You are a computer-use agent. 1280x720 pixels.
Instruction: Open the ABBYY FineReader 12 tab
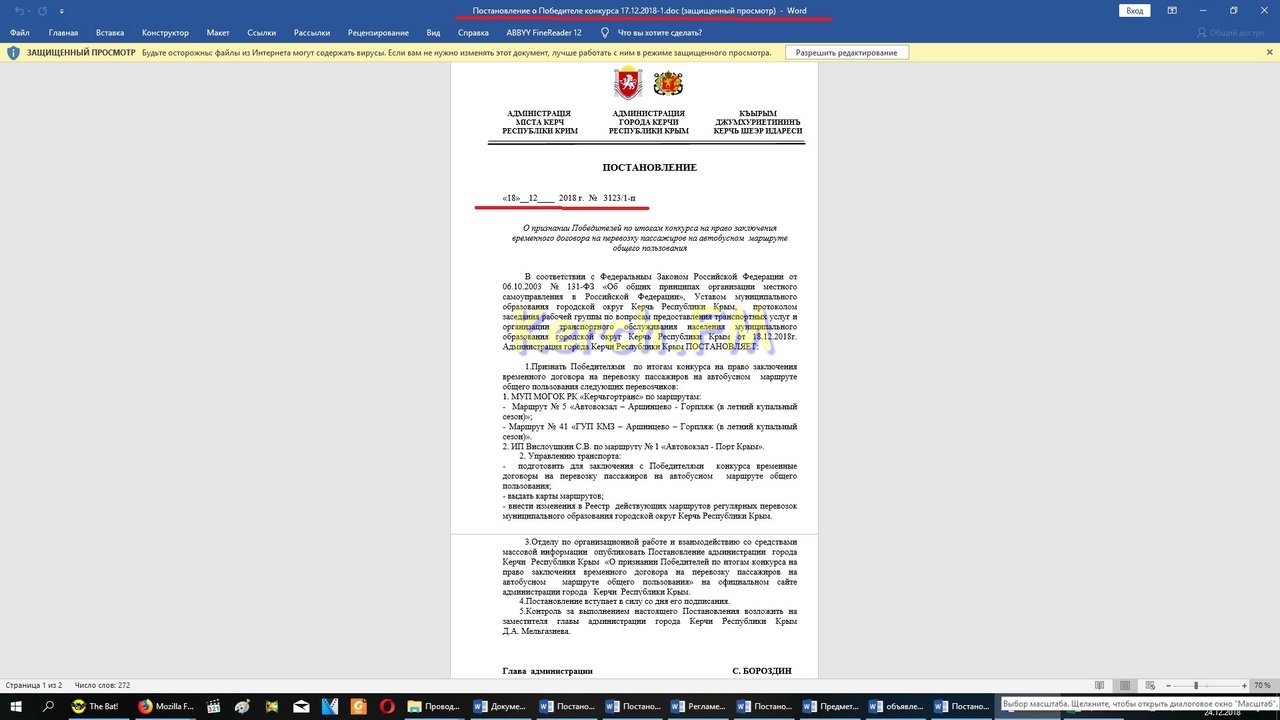(543, 32)
